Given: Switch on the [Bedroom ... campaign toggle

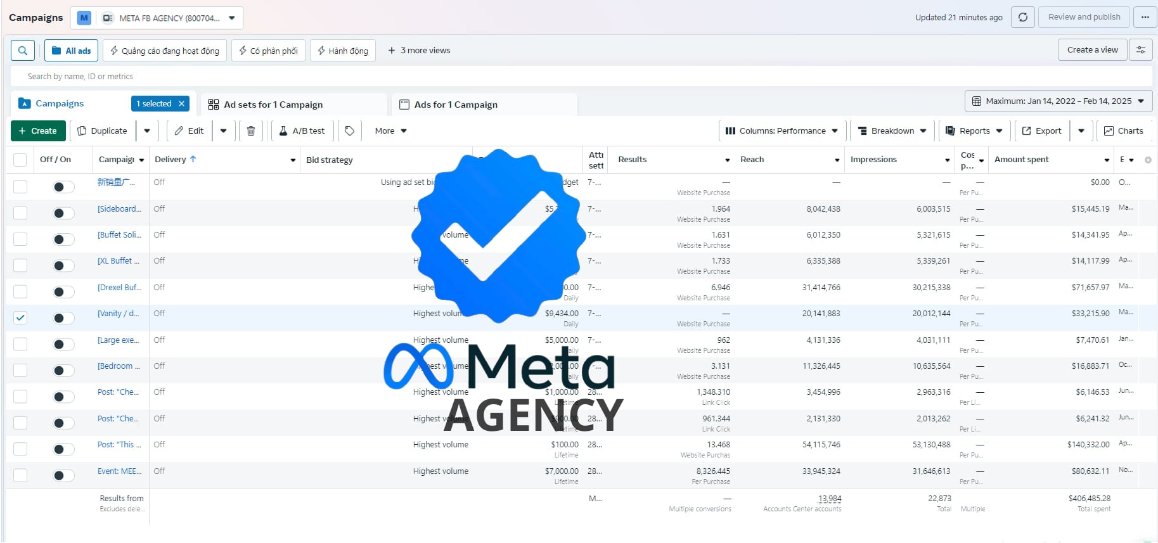Looking at the screenshot, I should tap(64, 370).
